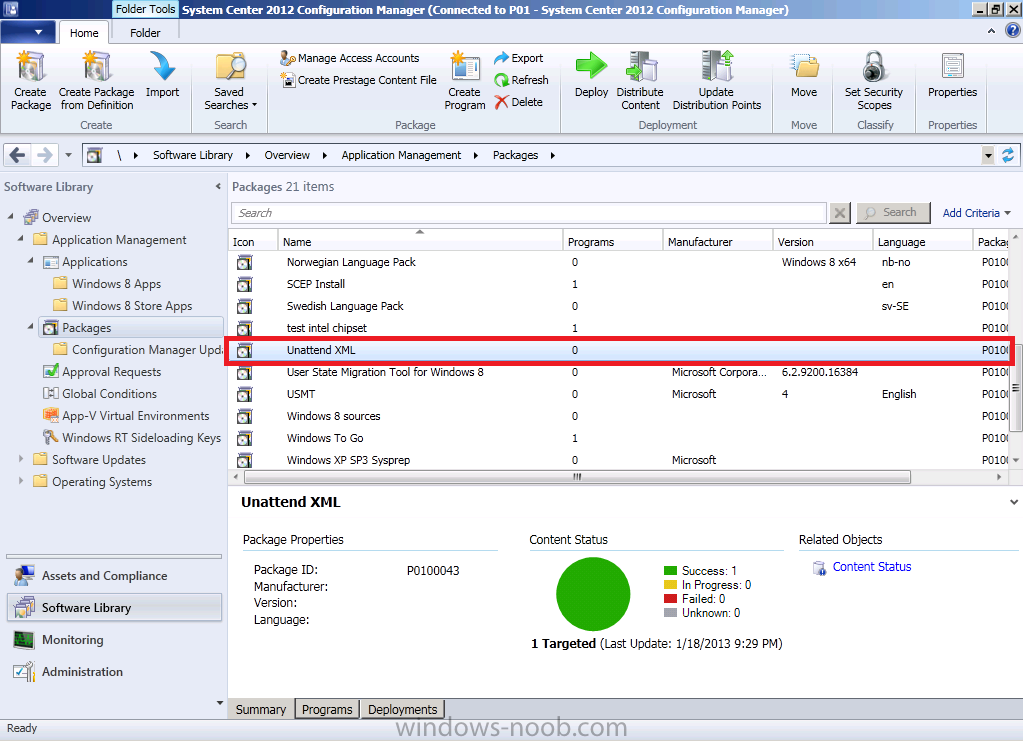Viewport: 1023px width, 742px height.
Task: Switch to the Folder ribbon tab
Action: click(x=145, y=33)
